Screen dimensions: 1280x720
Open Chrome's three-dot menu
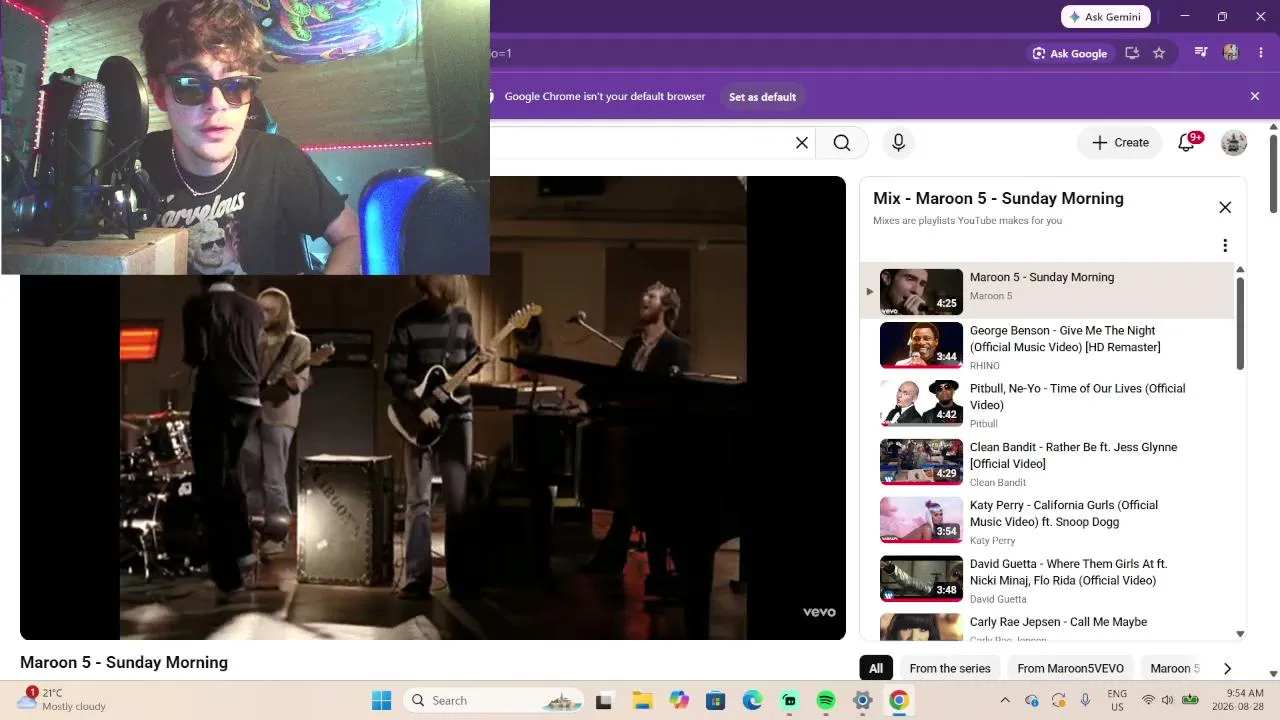1261,53
